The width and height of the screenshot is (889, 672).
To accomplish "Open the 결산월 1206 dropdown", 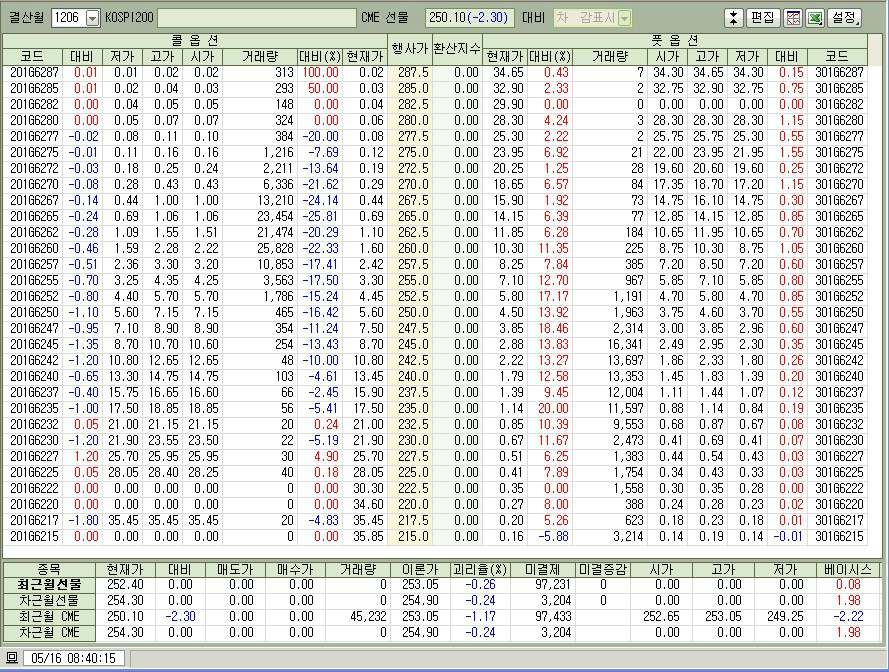I will (93, 18).
